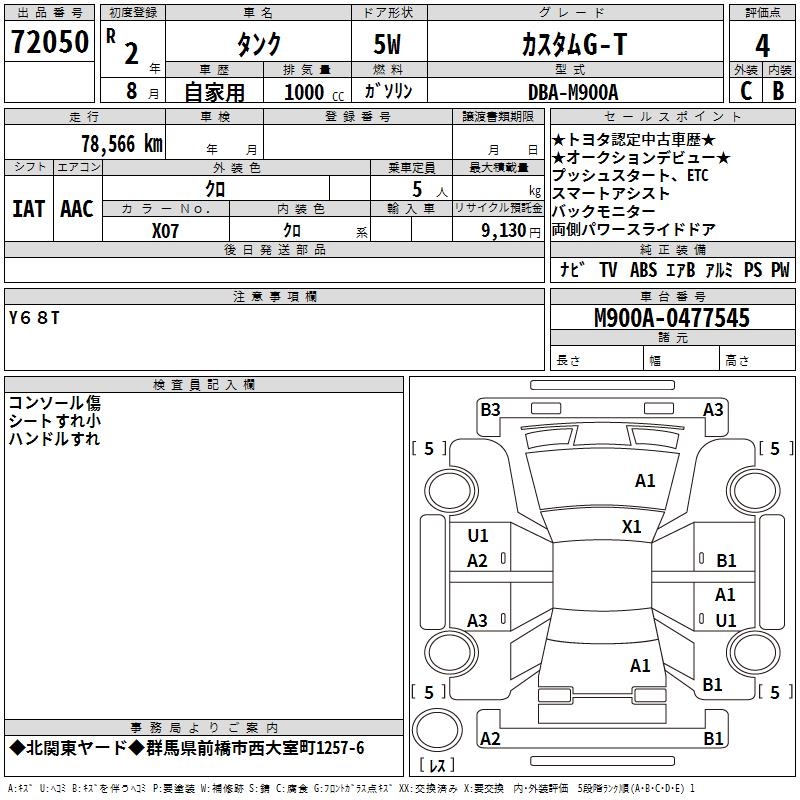Screen dimensions: 800x800
Task: Select inspector note "コンソール傷"
Action: coord(55,403)
